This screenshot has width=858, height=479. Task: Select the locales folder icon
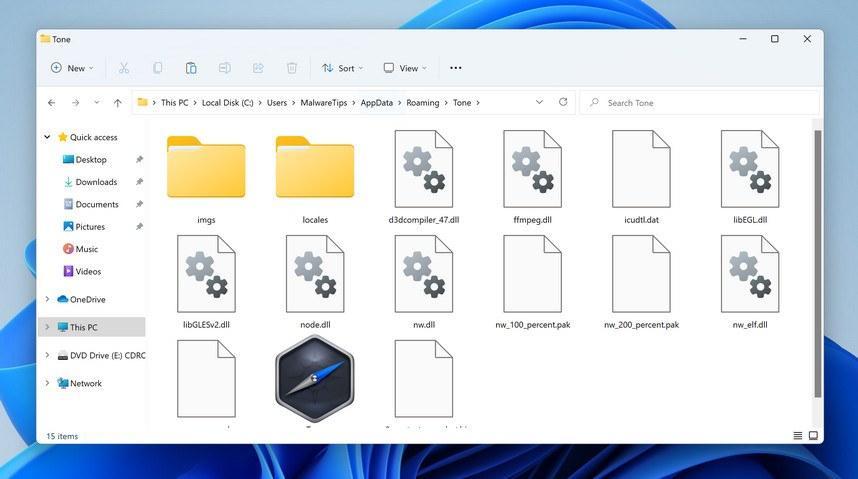coord(315,167)
